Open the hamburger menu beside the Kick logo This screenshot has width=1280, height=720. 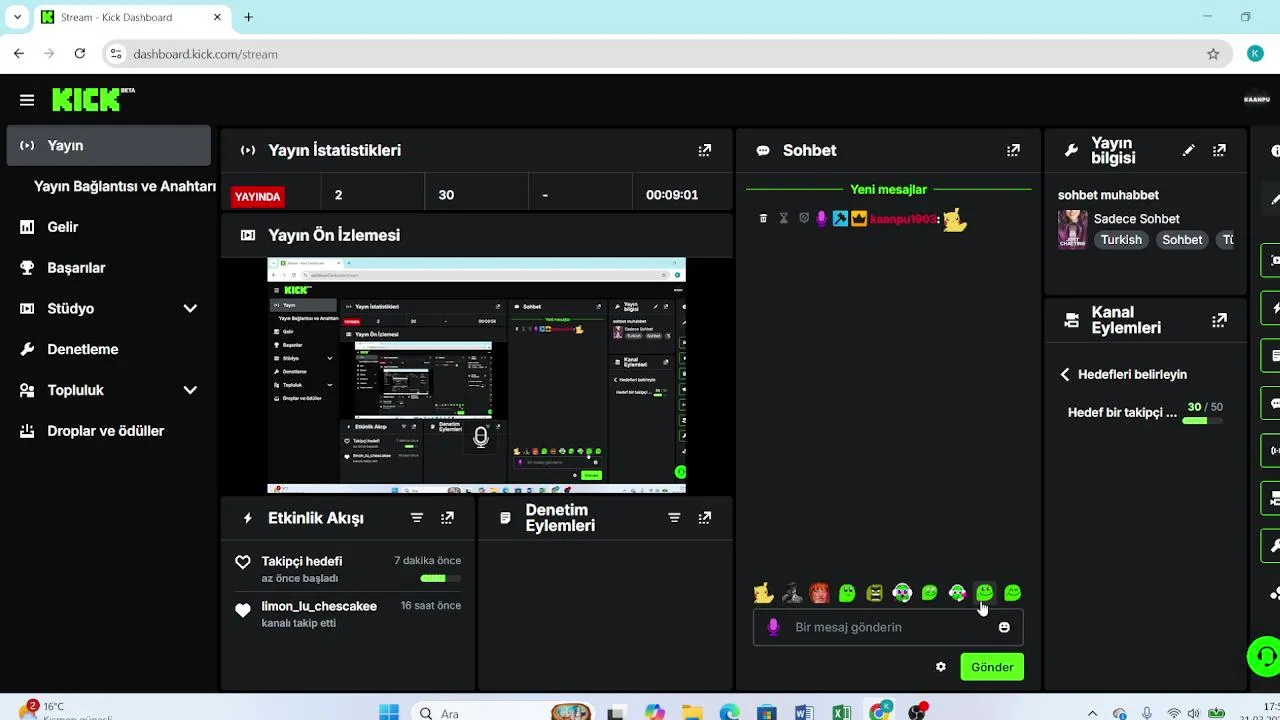click(x=27, y=100)
